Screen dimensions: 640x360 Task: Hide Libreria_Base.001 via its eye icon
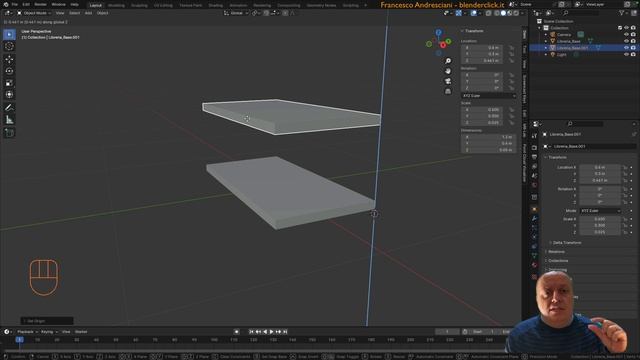click(x=627, y=48)
